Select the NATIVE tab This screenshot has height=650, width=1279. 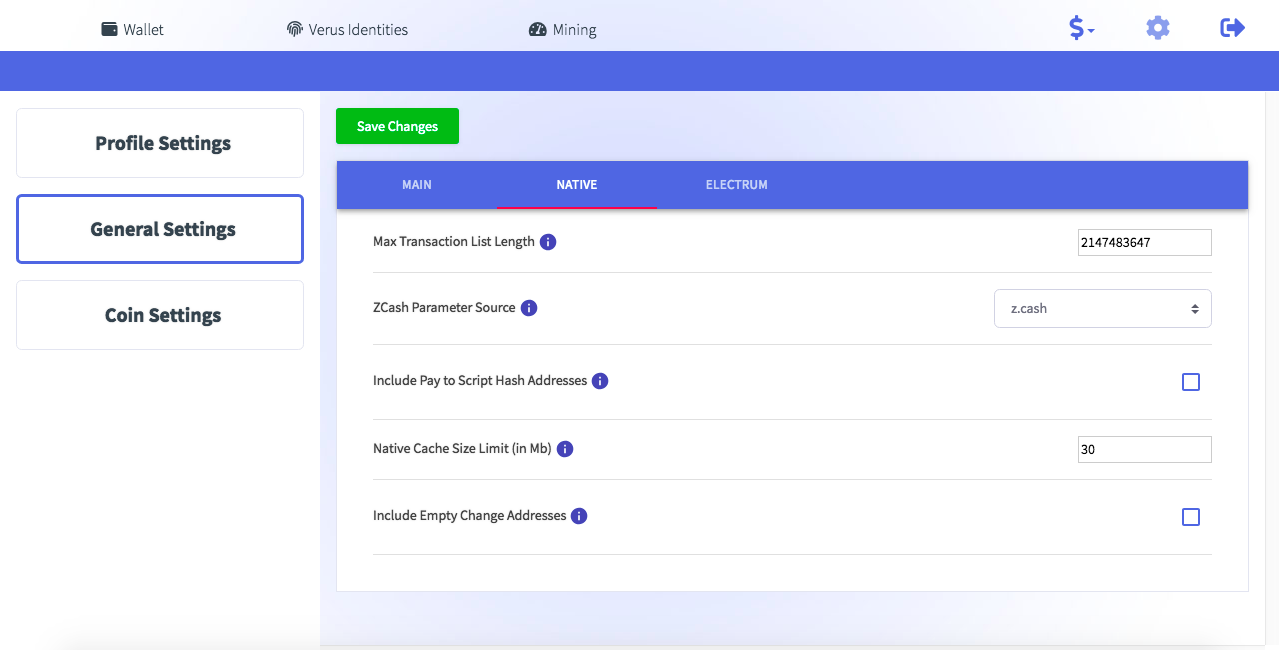click(577, 185)
